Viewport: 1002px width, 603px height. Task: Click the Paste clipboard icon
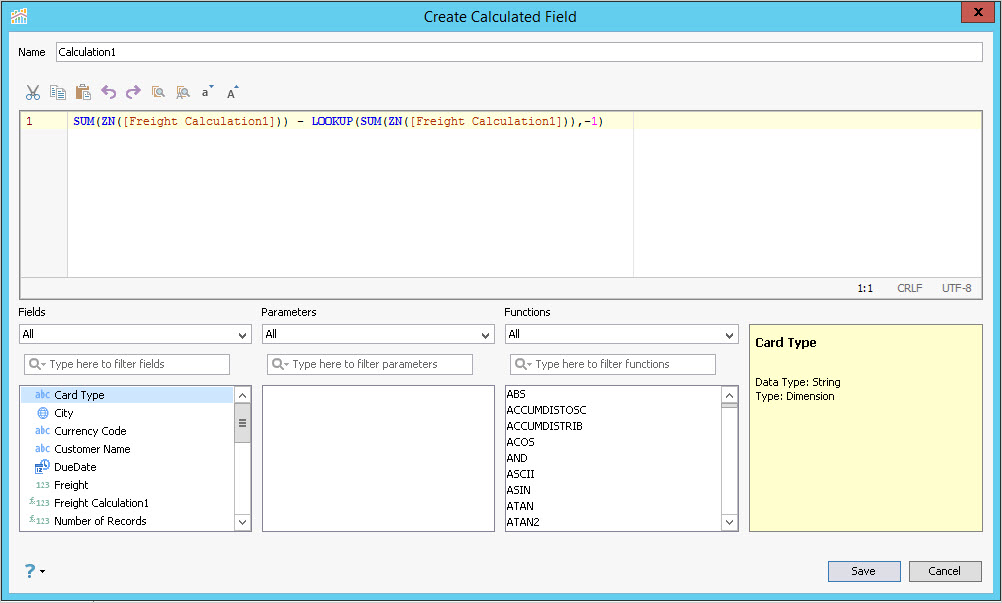(x=83, y=92)
